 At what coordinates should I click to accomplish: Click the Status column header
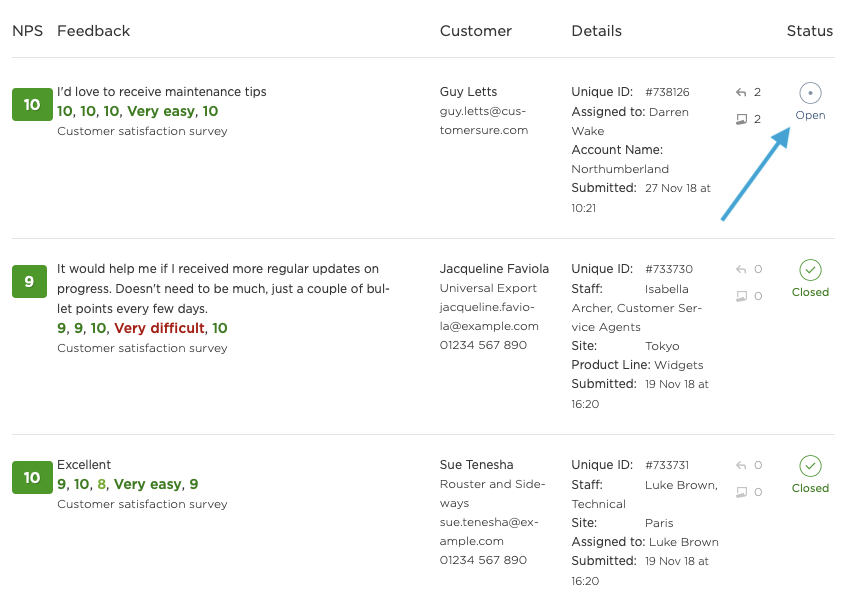809,31
